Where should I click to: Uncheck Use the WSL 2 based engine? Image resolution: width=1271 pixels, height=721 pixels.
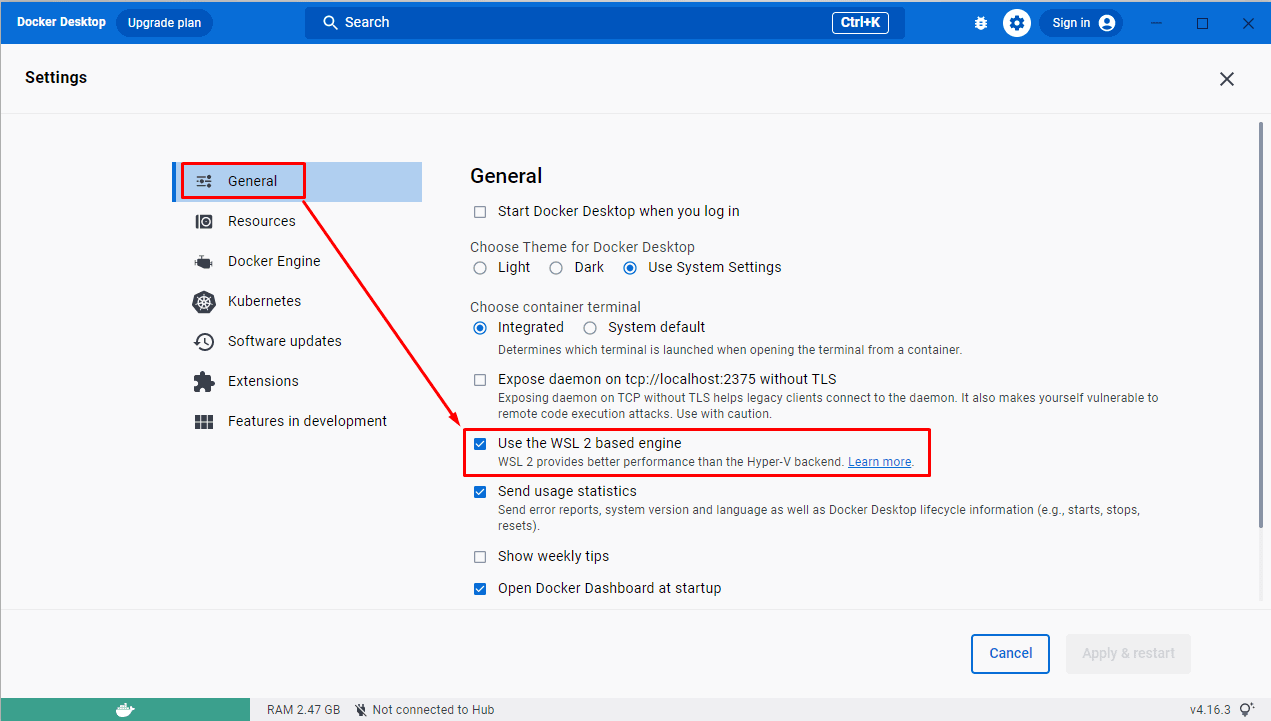coord(480,444)
